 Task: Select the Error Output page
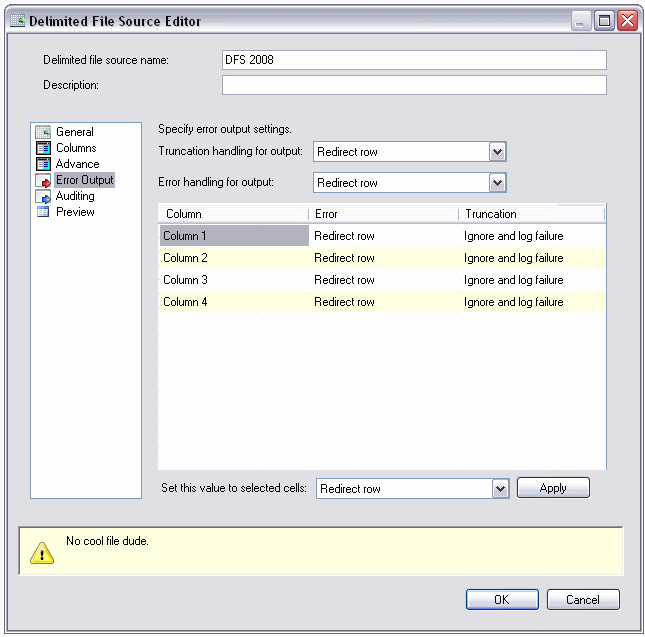[84, 180]
